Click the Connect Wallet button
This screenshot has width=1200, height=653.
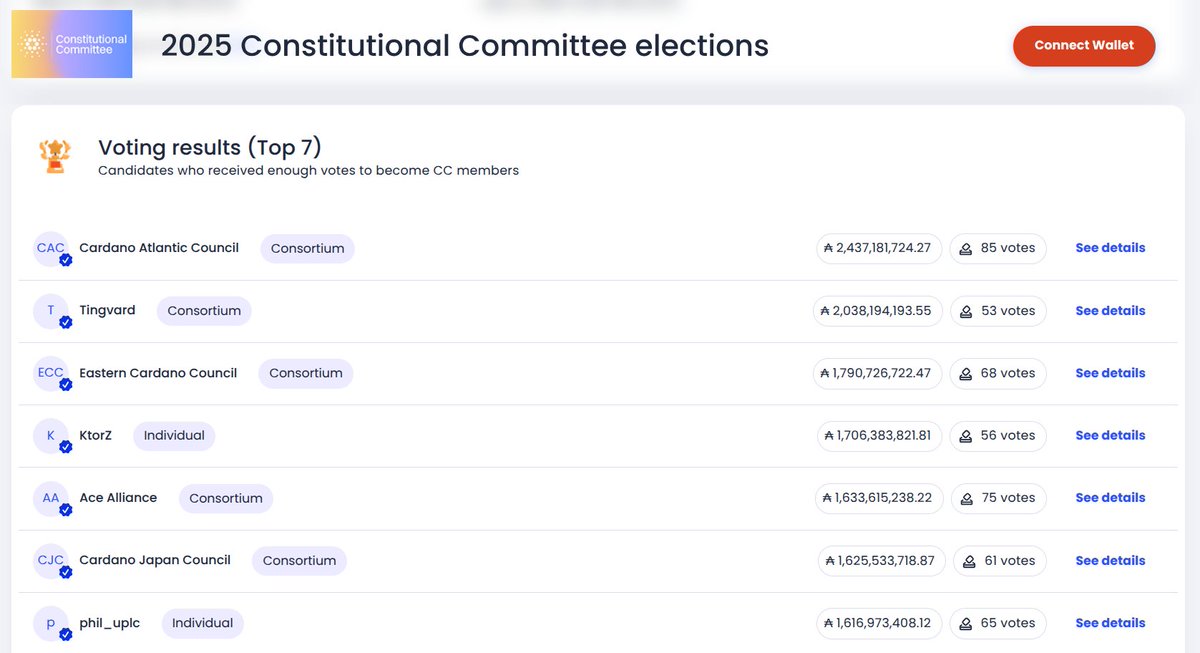[x=1084, y=46]
